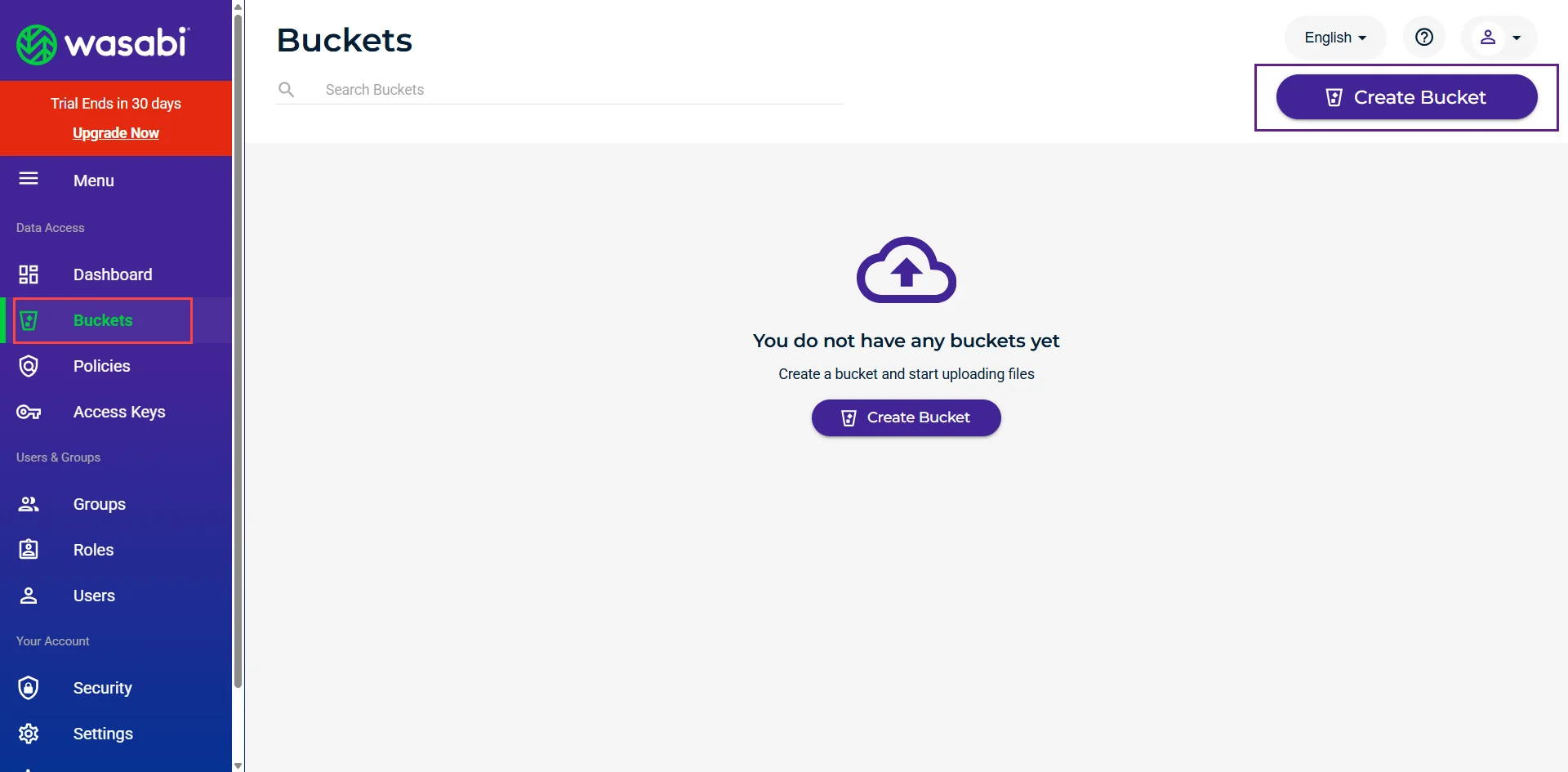Click the Menu label text

[94, 181]
